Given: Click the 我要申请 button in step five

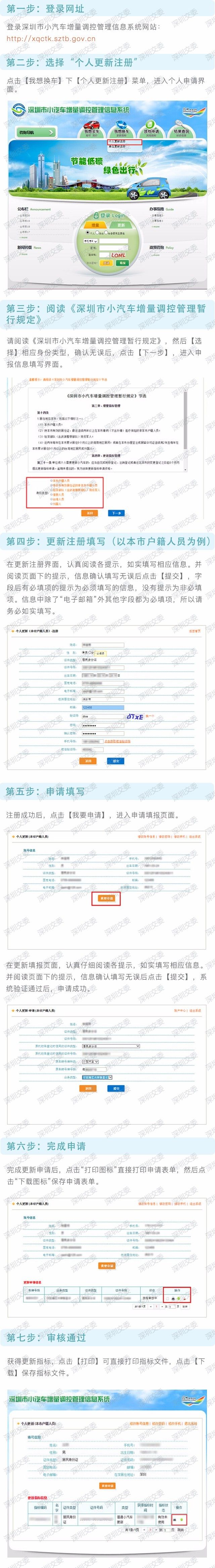Looking at the screenshot, I should [106, 898].
